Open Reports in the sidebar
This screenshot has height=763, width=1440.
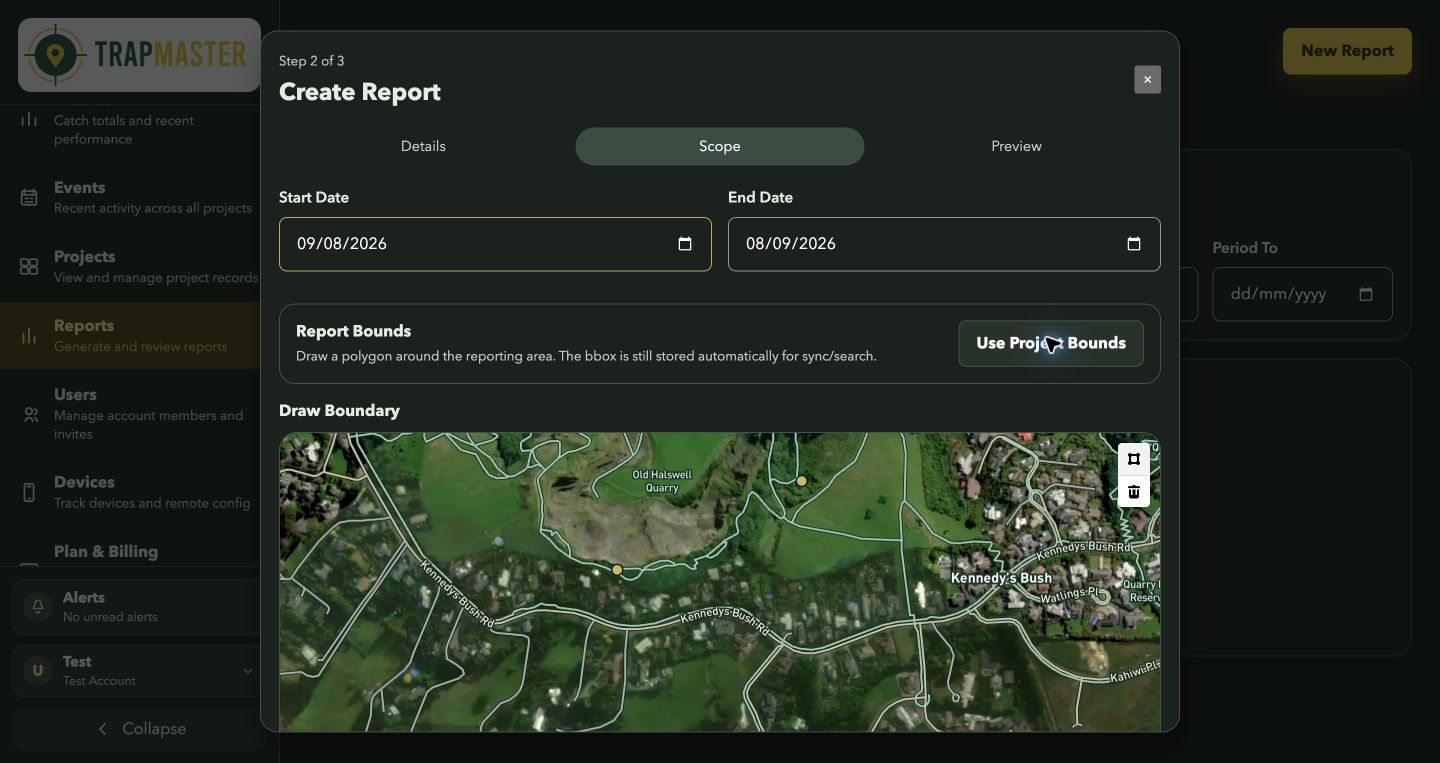[x=139, y=335]
